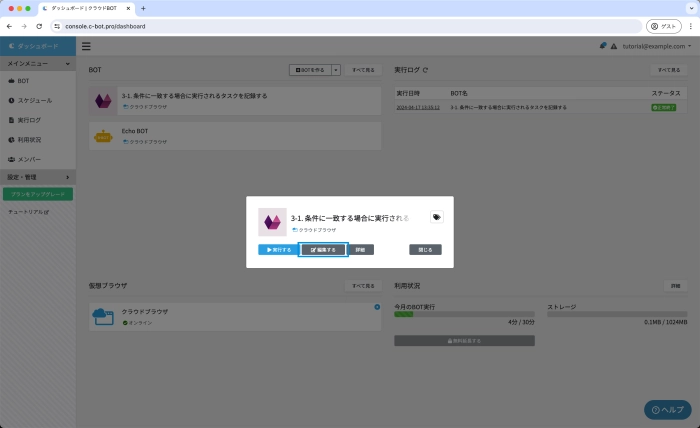Click the tag icon in the popup

436,216
